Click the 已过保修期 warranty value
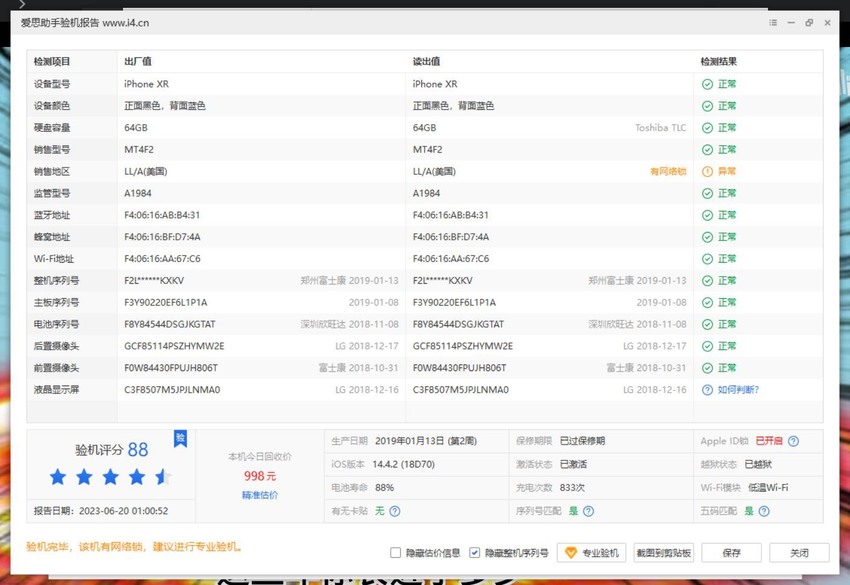The width and height of the screenshot is (850, 585). coord(582,441)
